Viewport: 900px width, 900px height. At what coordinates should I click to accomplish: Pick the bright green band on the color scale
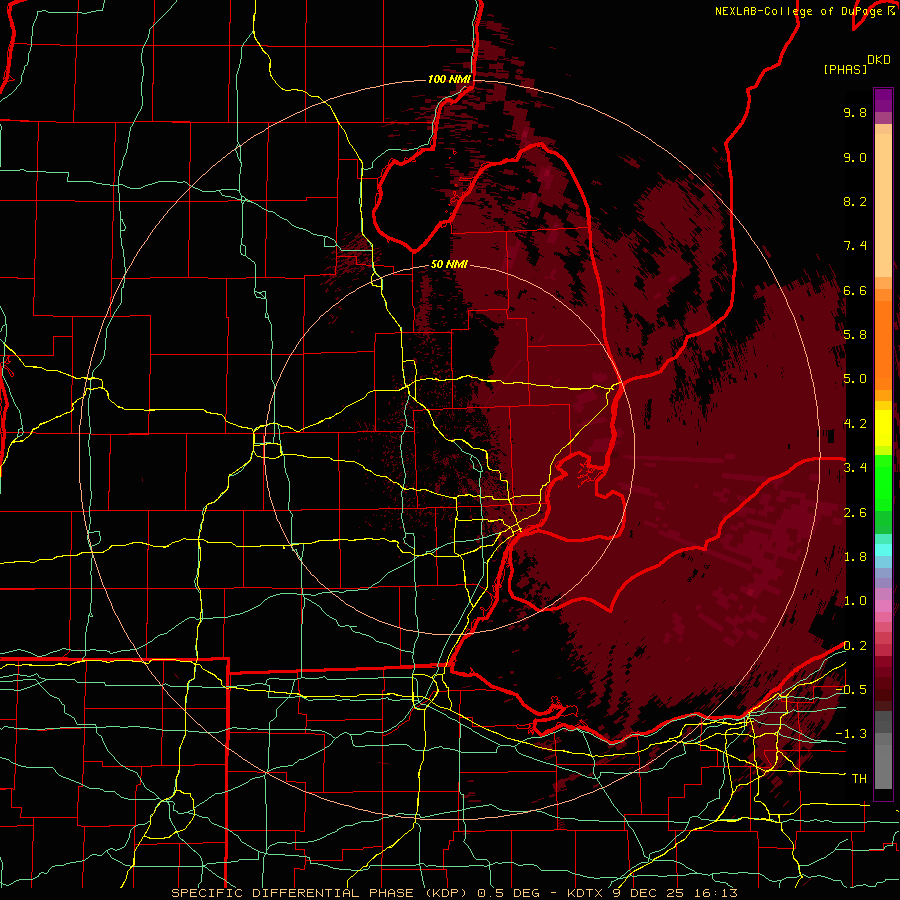click(883, 482)
